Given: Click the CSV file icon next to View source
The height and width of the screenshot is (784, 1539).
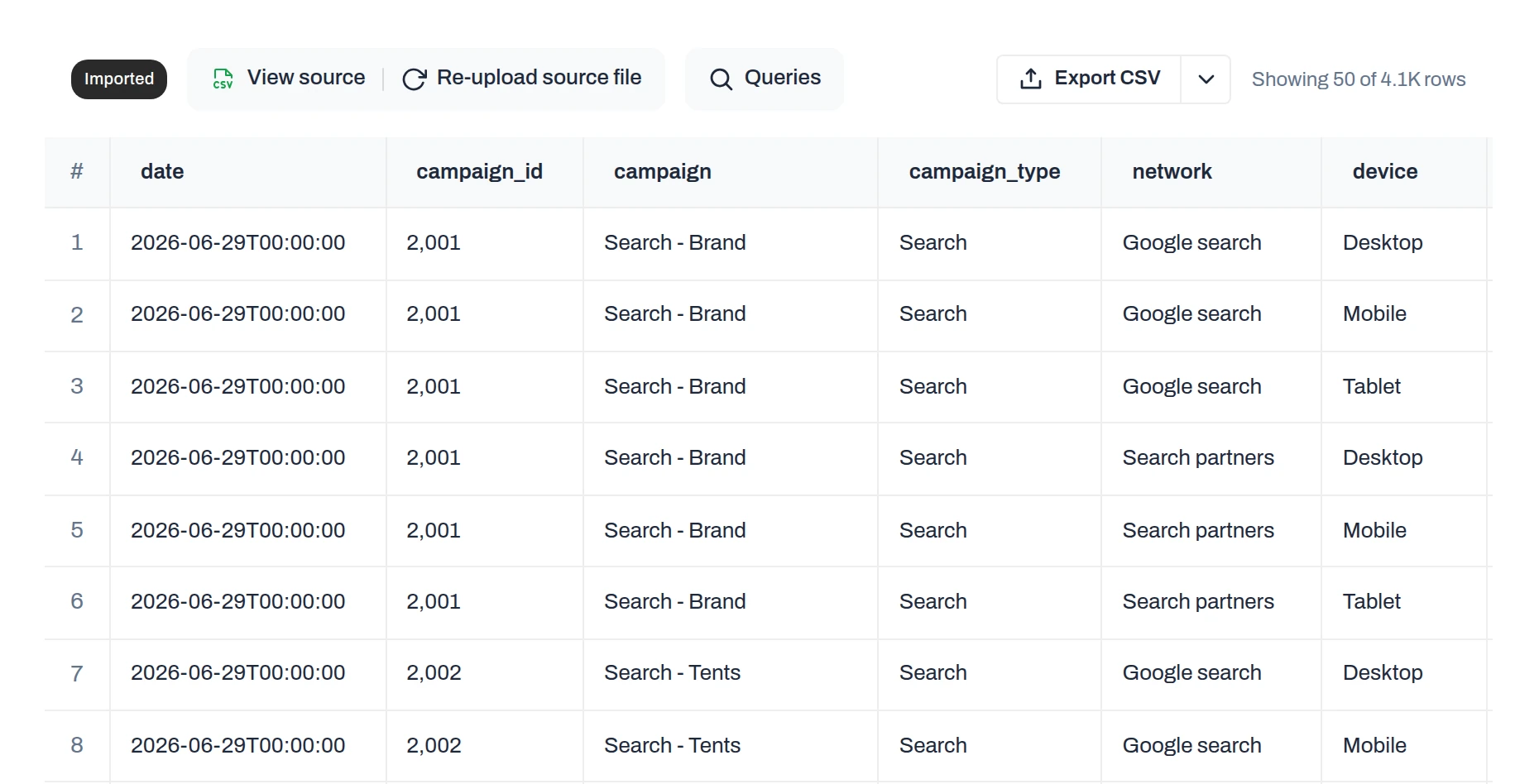Looking at the screenshot, I should (x=223, y=79).
